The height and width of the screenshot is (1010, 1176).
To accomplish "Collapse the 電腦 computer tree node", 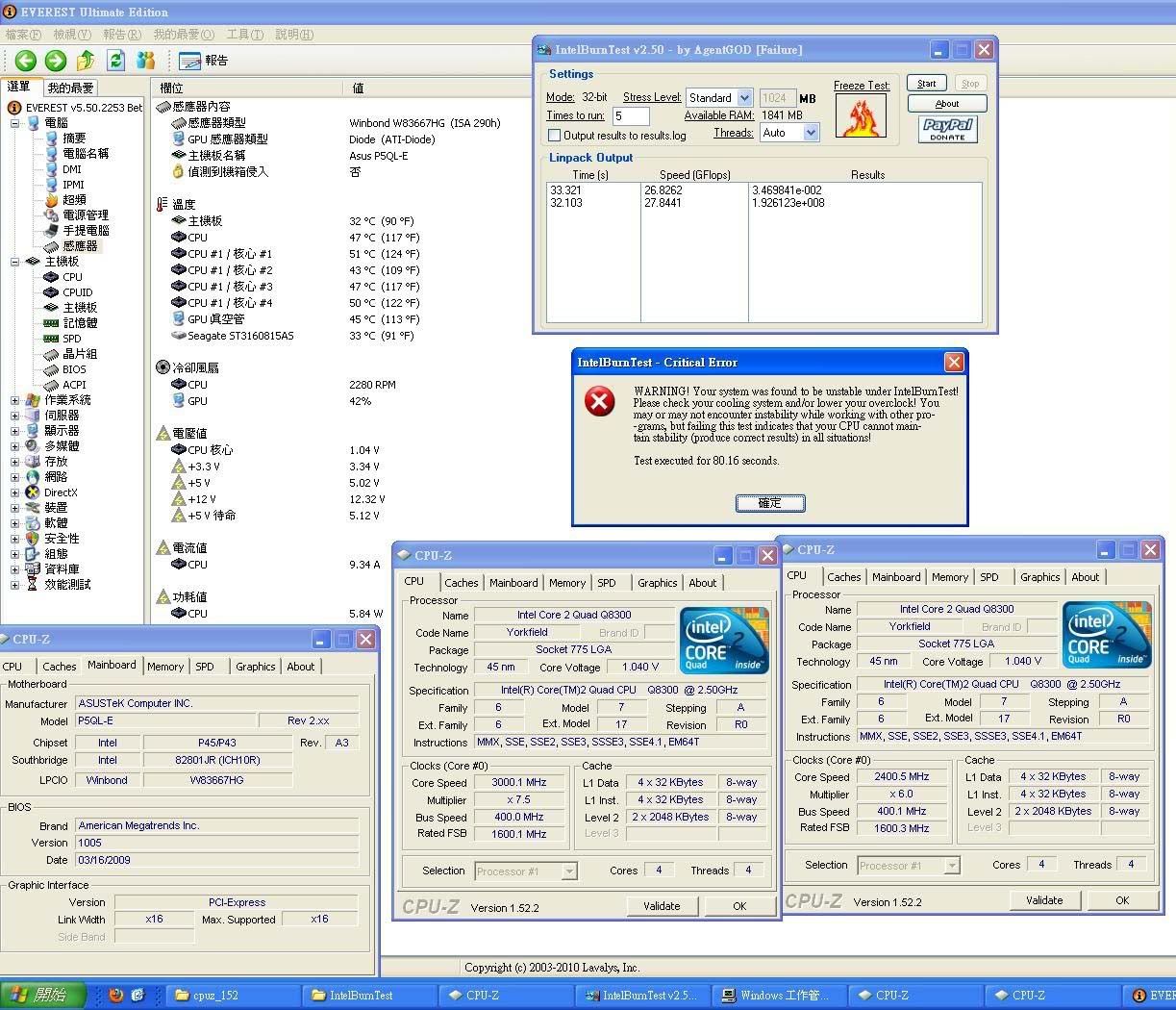I will click(14, 123).
